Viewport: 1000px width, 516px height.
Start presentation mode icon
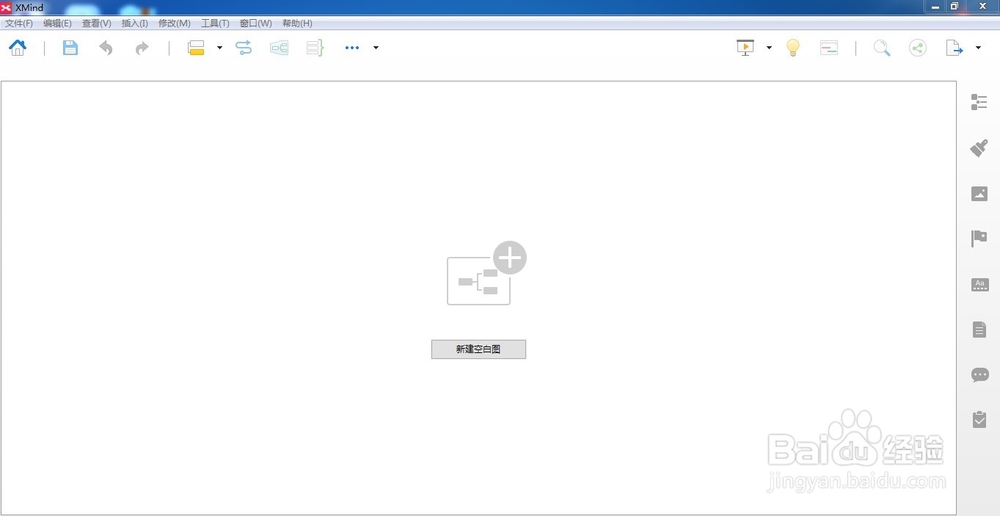tap(745, 47)
